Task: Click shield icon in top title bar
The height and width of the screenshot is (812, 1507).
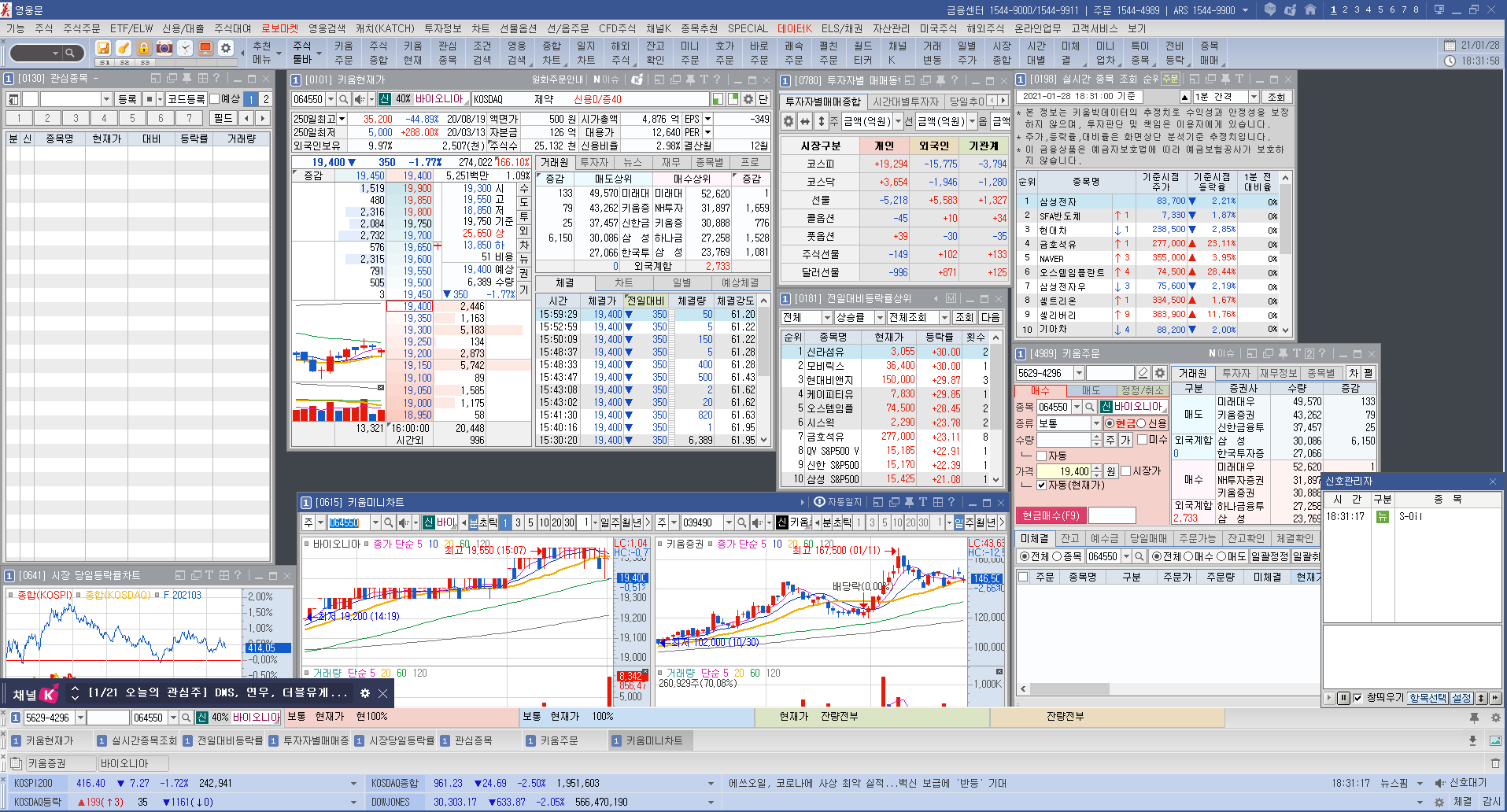Action: pyautogui.click(x=1270, y=10)
